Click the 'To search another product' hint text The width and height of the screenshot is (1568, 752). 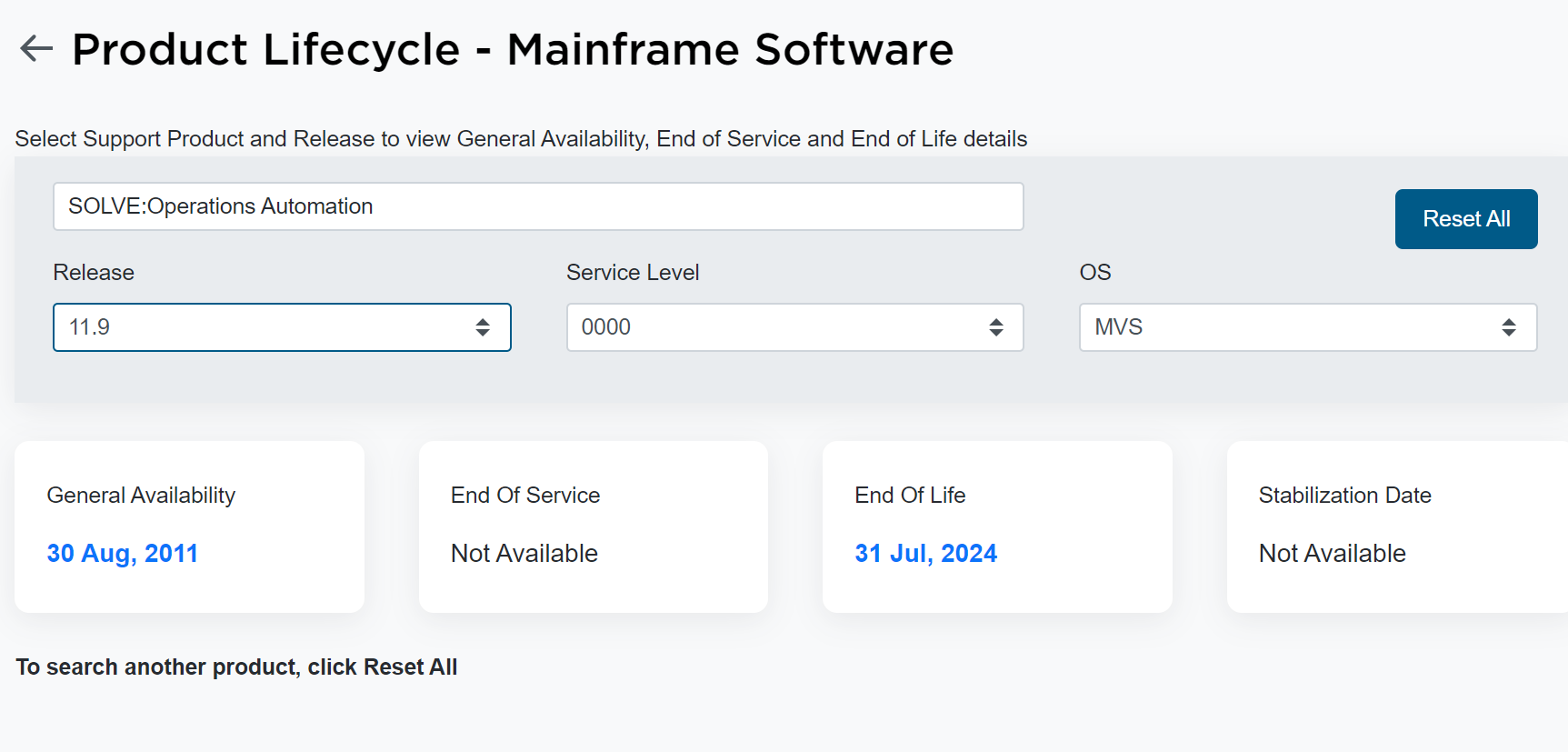coord(236,667)
